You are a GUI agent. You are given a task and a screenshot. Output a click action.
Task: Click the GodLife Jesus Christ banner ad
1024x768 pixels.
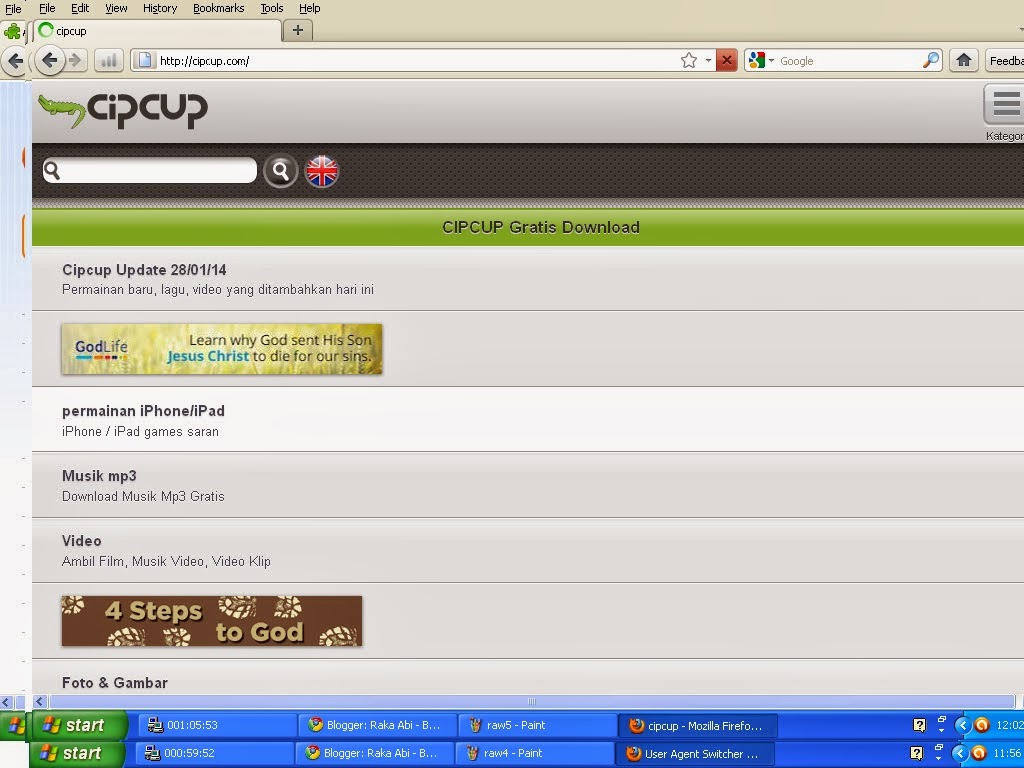(222, 349)
